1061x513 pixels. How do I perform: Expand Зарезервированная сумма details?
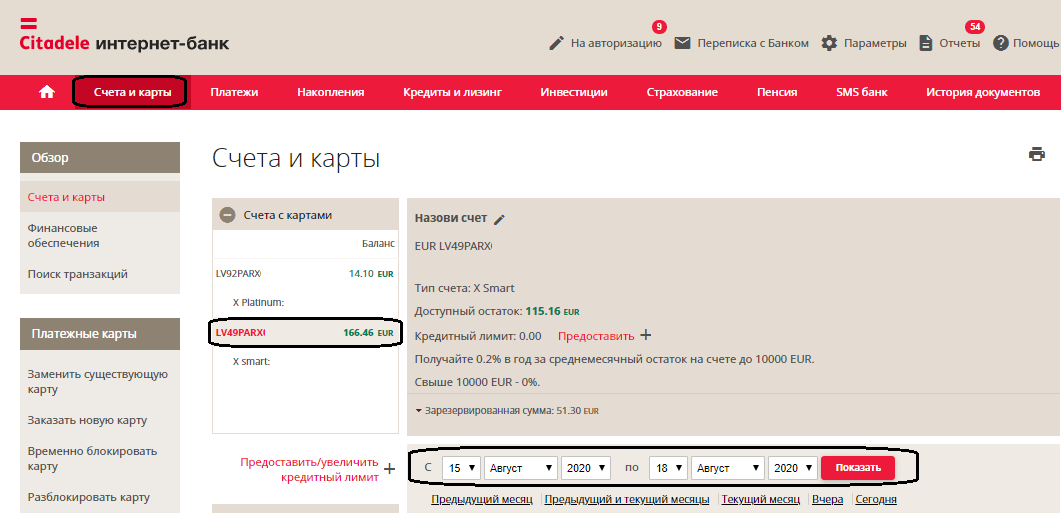[x=419, y=411]
